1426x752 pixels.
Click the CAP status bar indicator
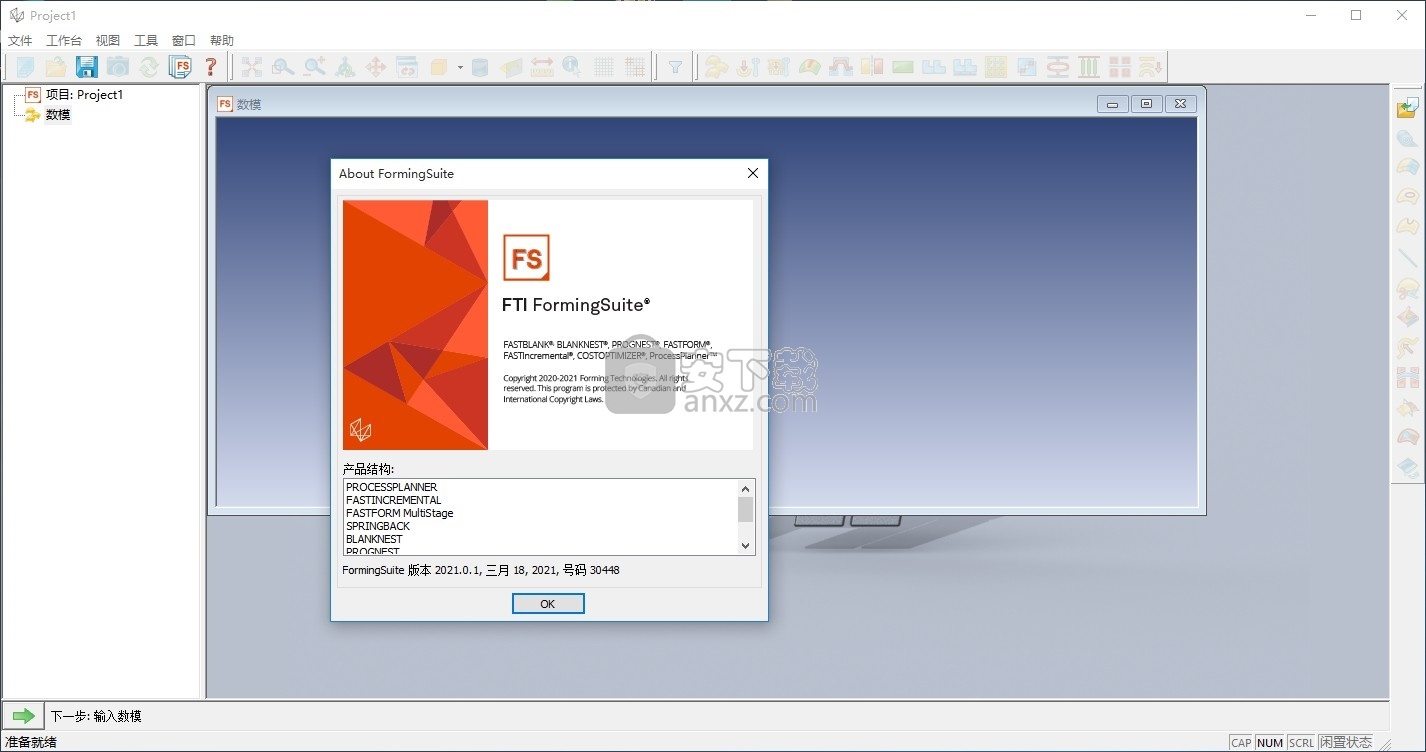[x=1241, y=743]
